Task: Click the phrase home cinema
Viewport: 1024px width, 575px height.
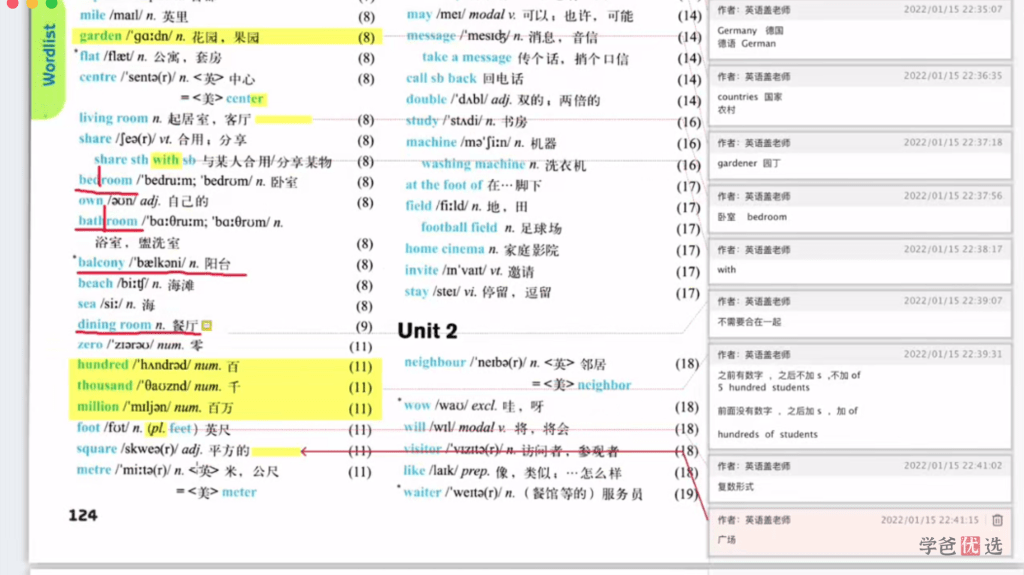Action: pyautogui.click(x=445, y=249)
